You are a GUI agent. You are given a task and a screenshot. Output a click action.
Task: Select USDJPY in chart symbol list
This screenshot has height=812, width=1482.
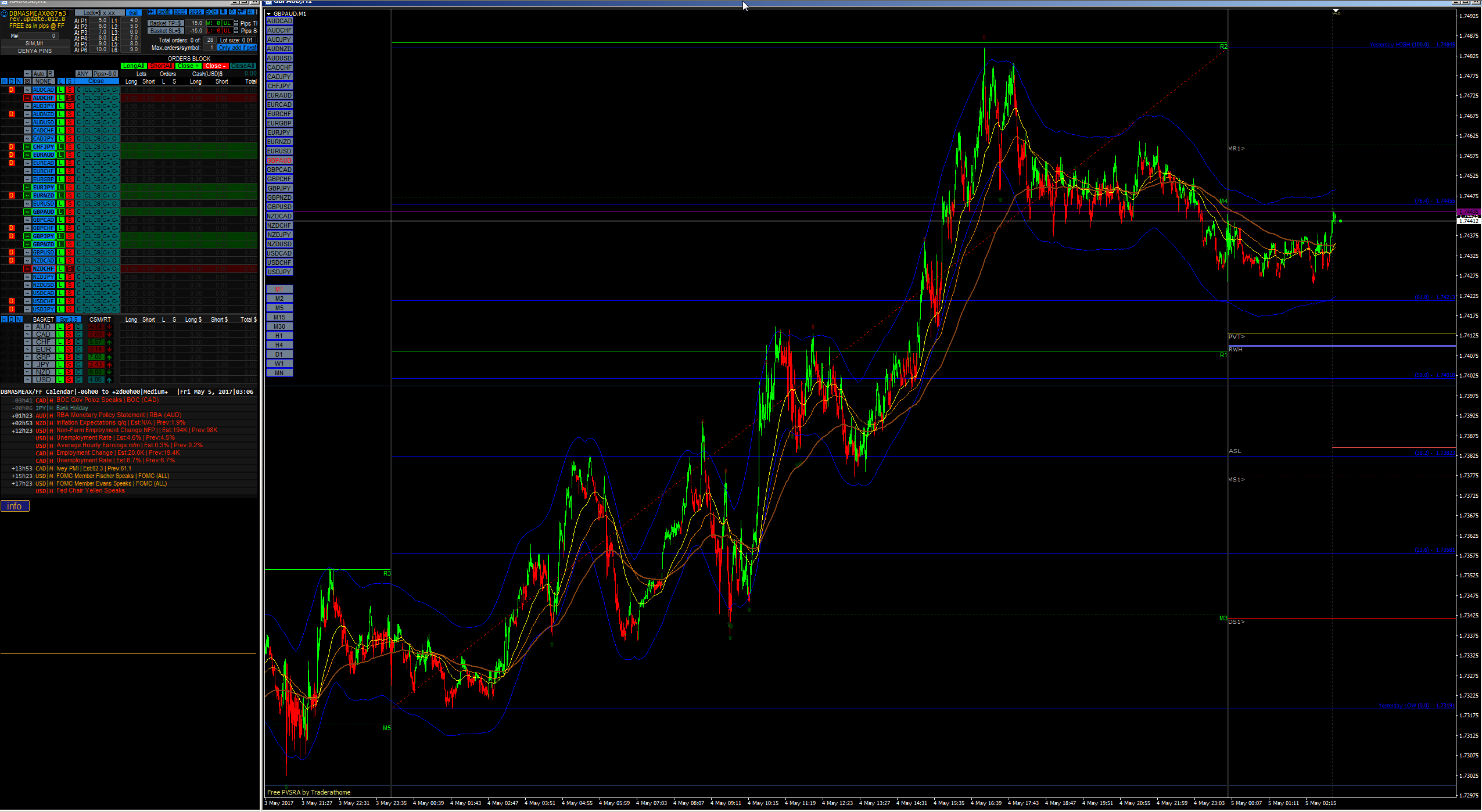coord(279,272)
